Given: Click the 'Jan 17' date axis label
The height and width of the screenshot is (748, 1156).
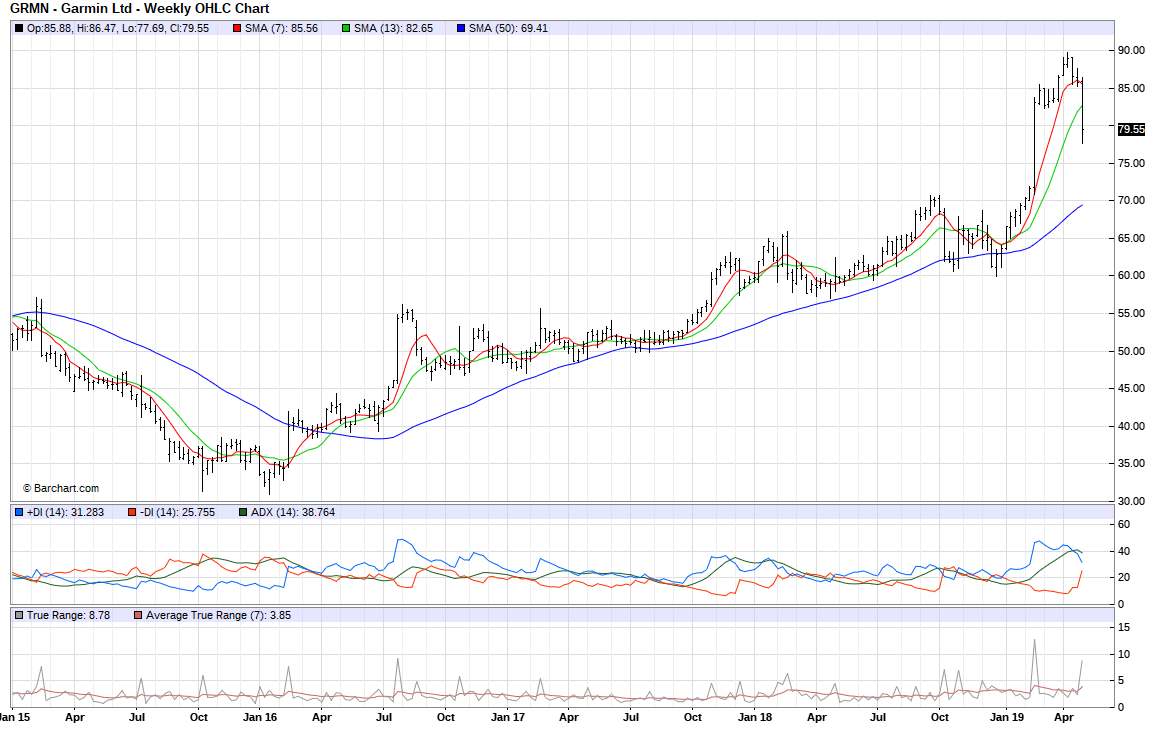Looking at the screenshot, I should pyautogui.click(x=508, y=717).
